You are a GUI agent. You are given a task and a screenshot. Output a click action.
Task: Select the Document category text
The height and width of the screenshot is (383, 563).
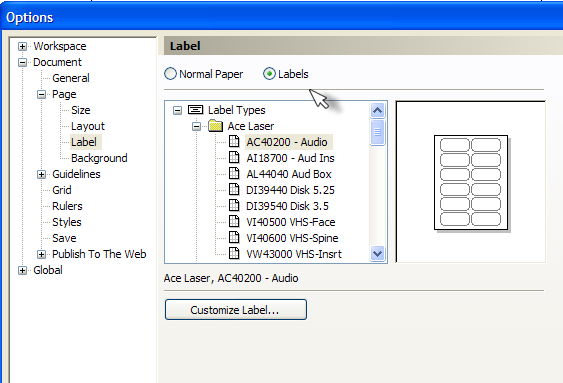(57, 62)
